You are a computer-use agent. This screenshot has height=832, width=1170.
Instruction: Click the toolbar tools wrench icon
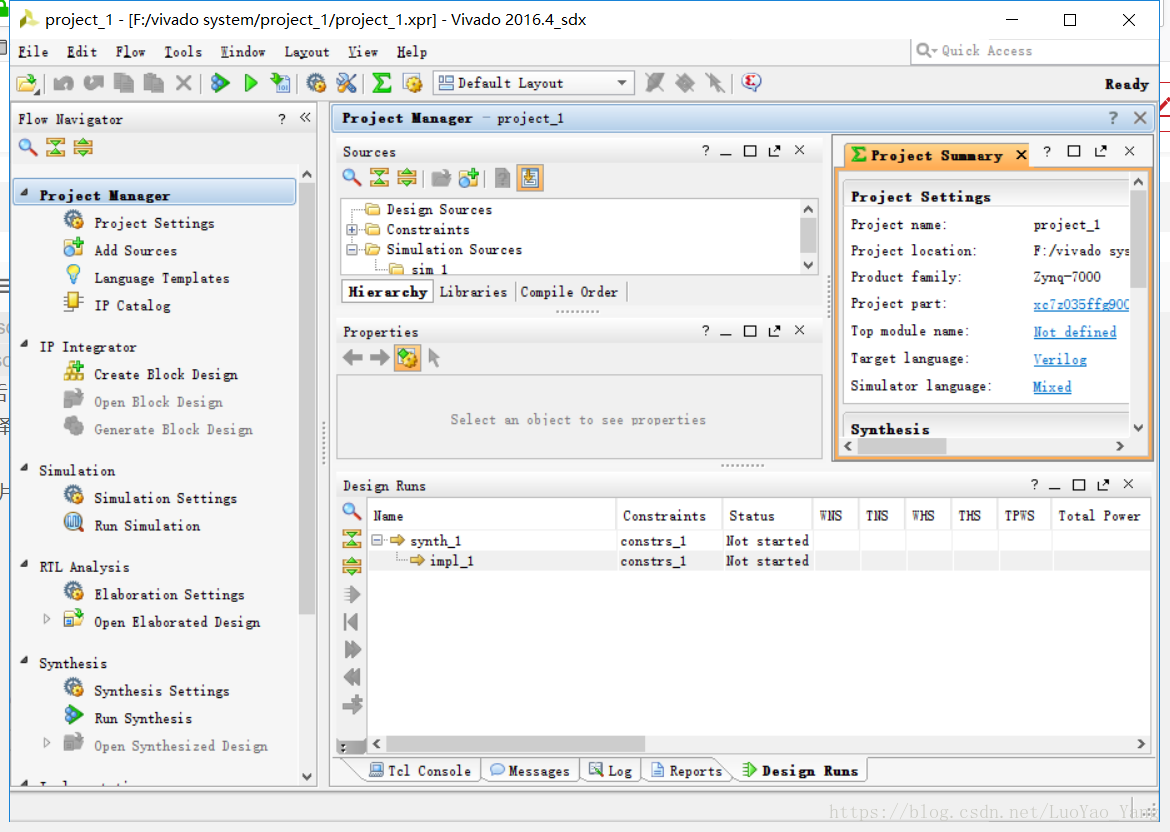pos(346,83)
